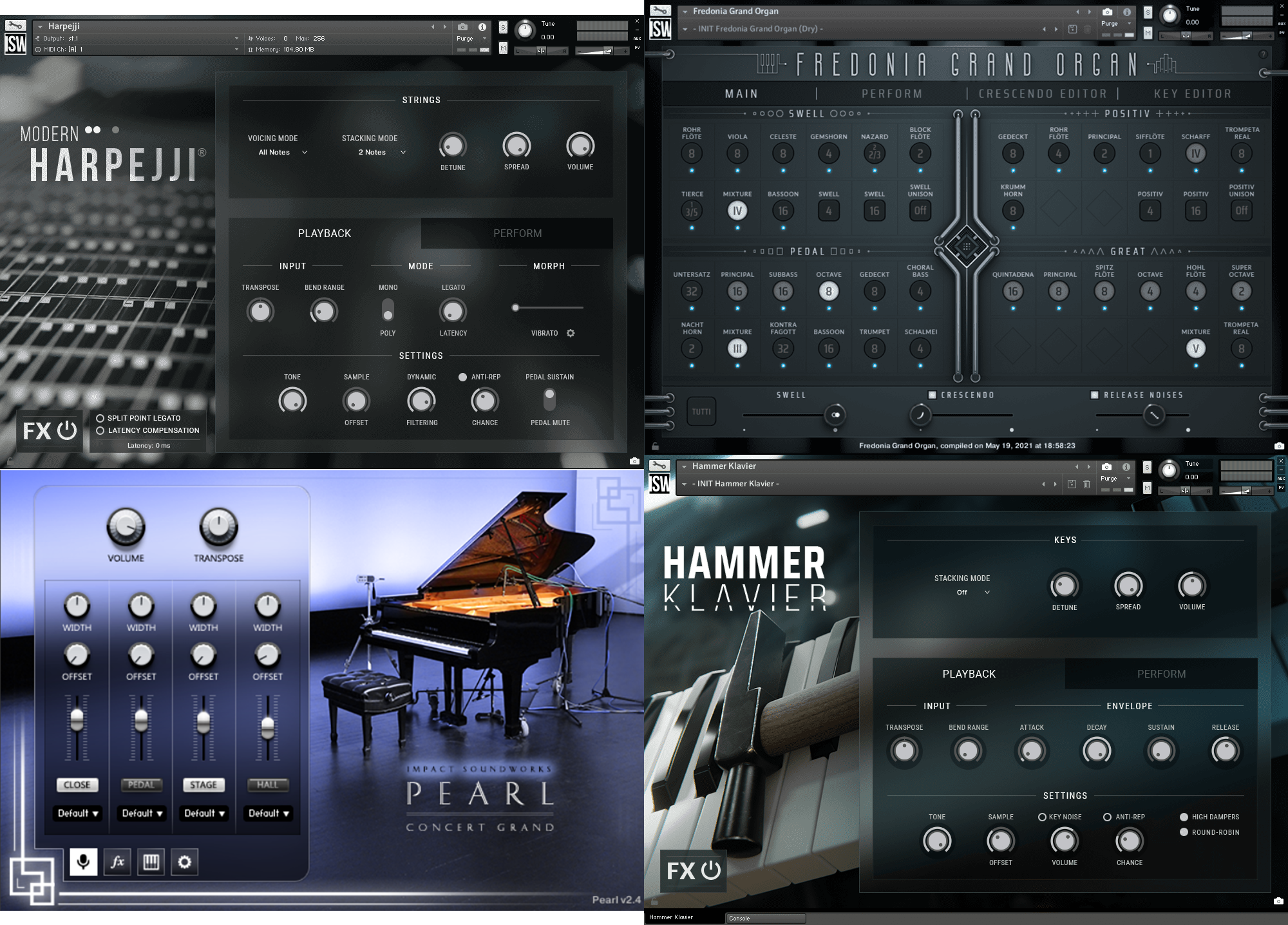This screenshot has width=1288, height=925.
Task: Open the Voicing Mode All Notes dropdown
Action: [x=281, y=152]
